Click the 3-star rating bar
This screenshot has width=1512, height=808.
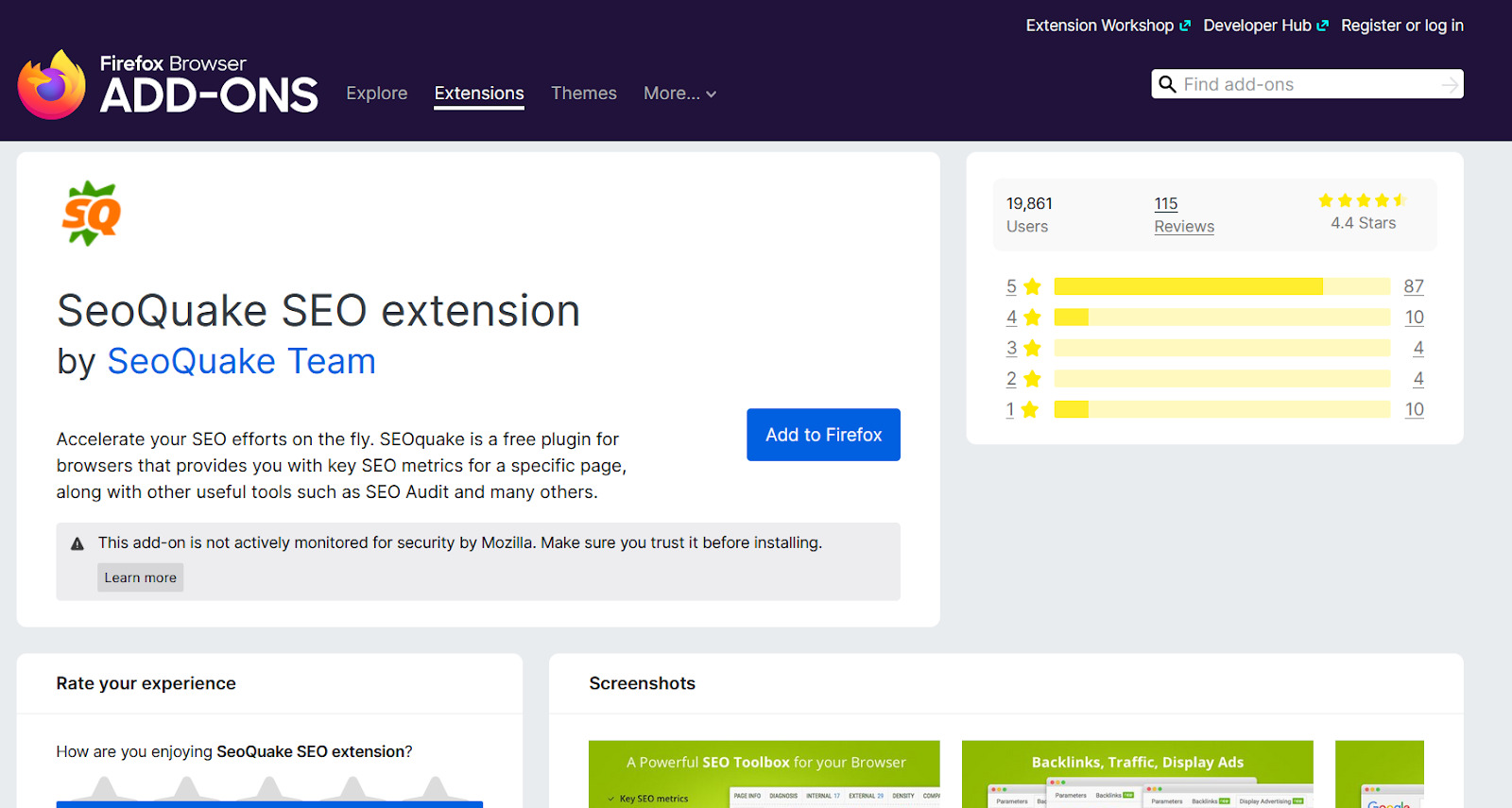(x=1222, y=348)
